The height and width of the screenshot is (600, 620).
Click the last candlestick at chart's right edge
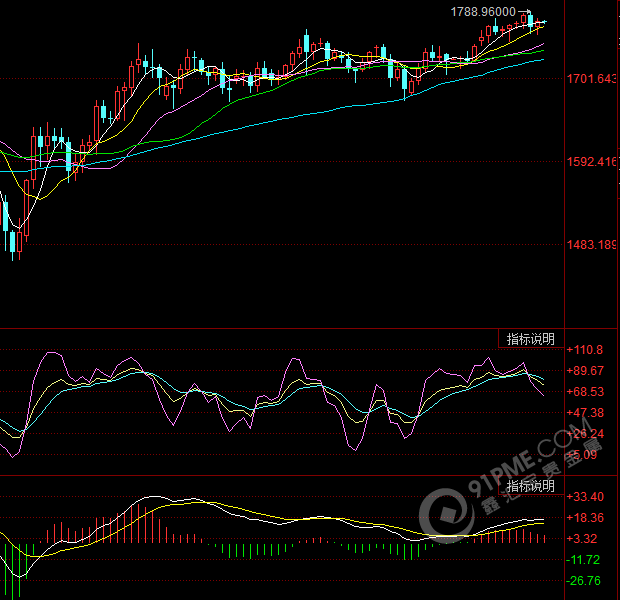tap(543, 22)
